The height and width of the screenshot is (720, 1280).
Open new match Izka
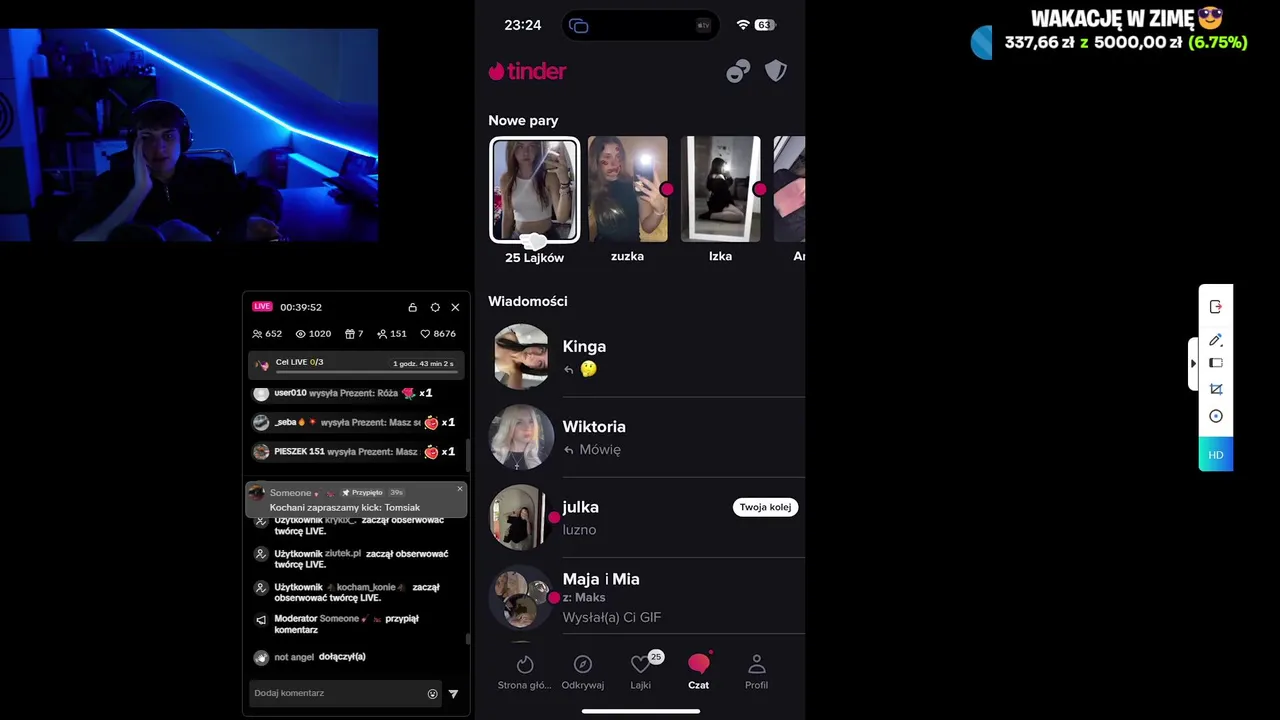tap(721, 189)
